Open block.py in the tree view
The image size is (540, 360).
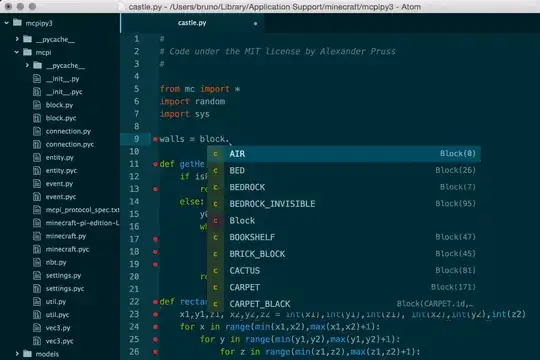pyautogui.click(x=59, y=105)
